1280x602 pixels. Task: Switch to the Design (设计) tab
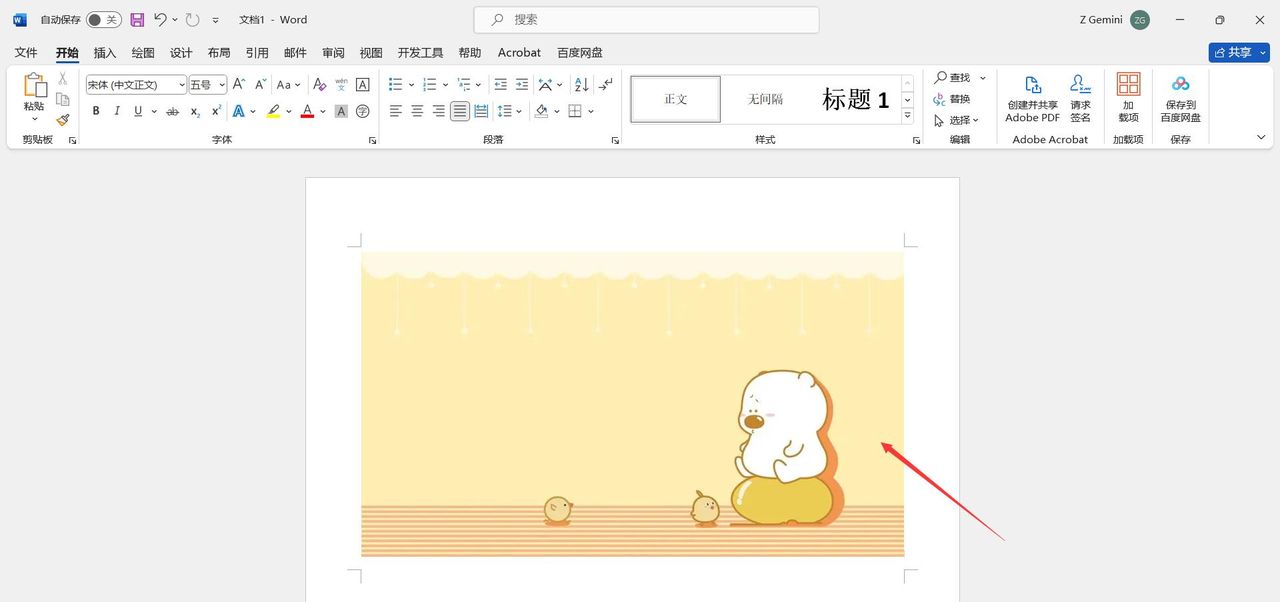pos(181,52)
